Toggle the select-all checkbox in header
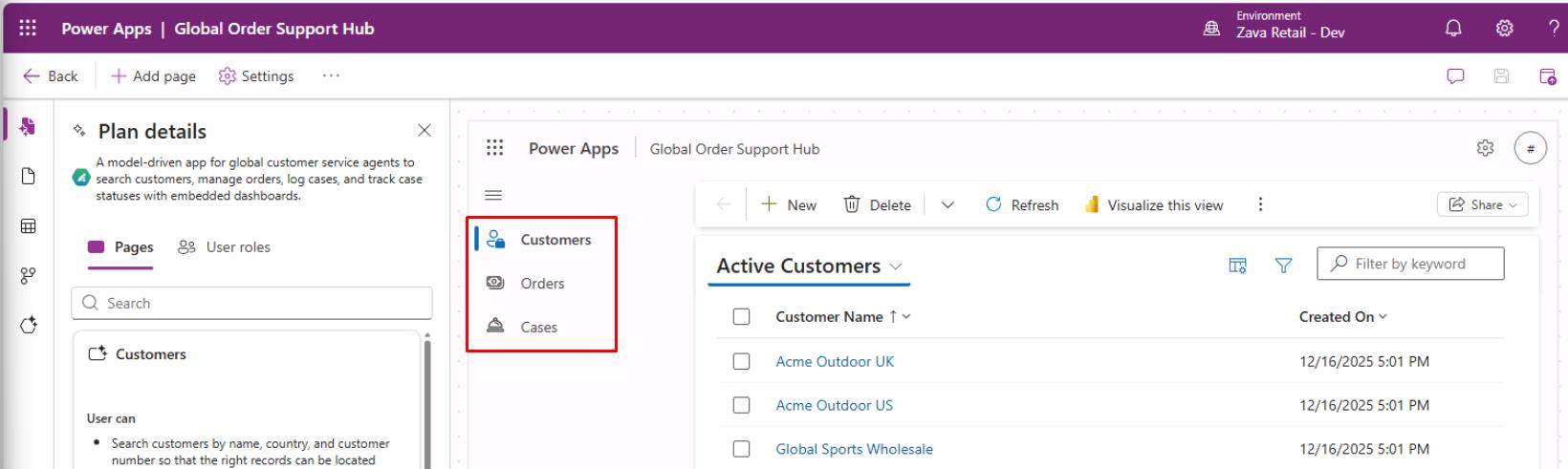1568x469 pixels. click(x=741, y=316)
